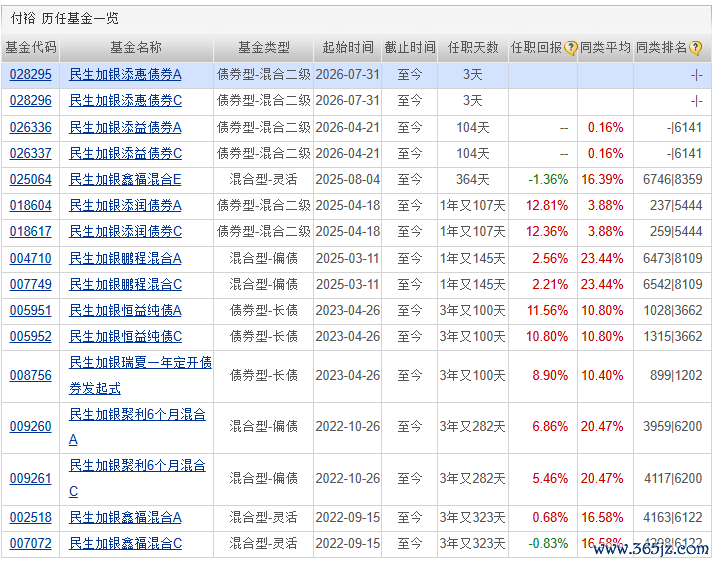The height and width of the screenshot is (564, 716).
Task: Click the 基金代码 column header
Action: (x=31, y=47)
